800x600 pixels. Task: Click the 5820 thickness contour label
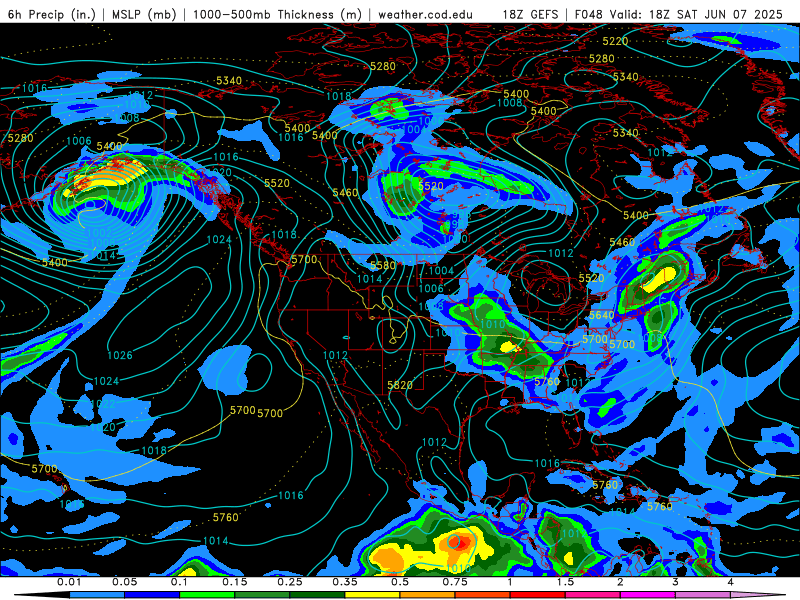399,385
